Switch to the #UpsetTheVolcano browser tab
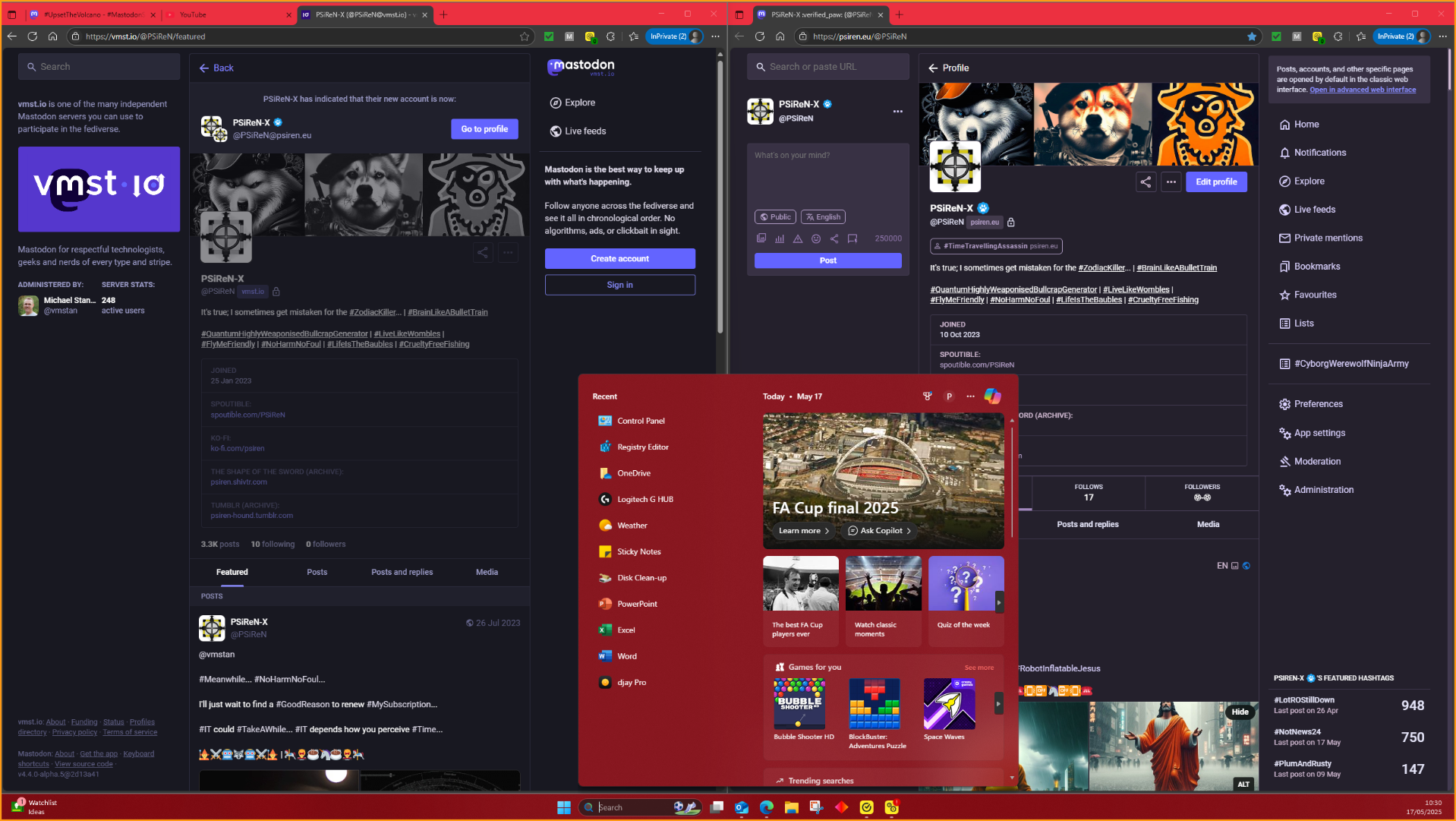Image resolution: width=1456 pixels, height=821 pixels. [93, 14]
